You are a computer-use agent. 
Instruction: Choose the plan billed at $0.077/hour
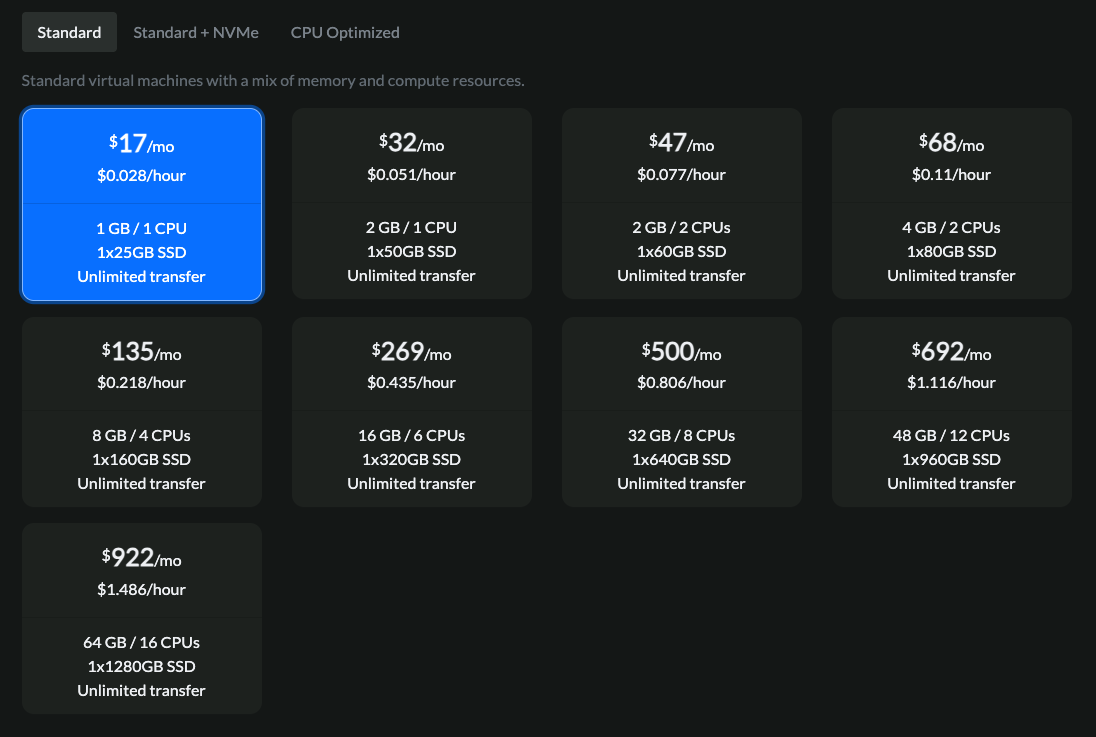pyautogui.click(x=681, y=204)
